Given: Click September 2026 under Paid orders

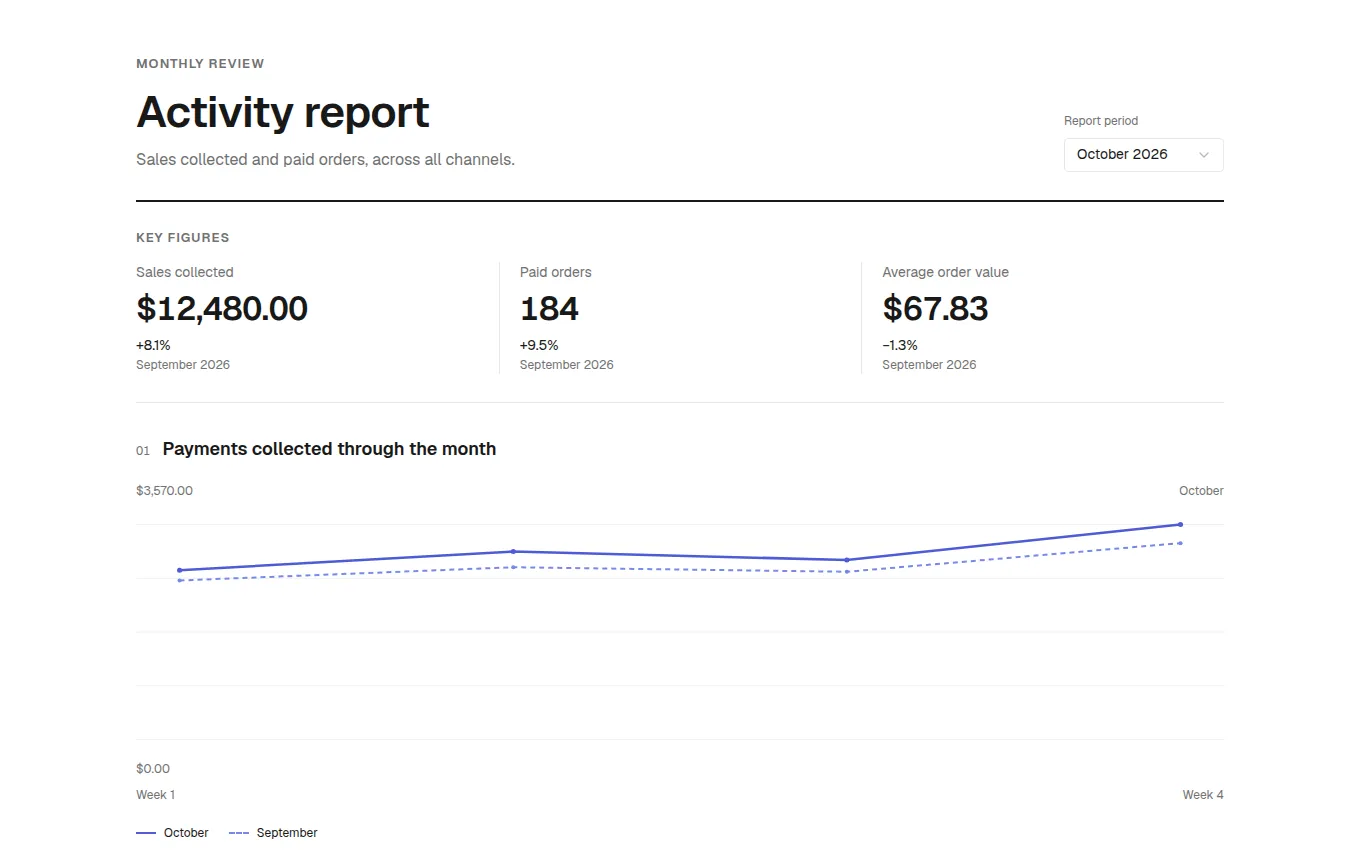Looking at the screenshot, I should (567, 365).
